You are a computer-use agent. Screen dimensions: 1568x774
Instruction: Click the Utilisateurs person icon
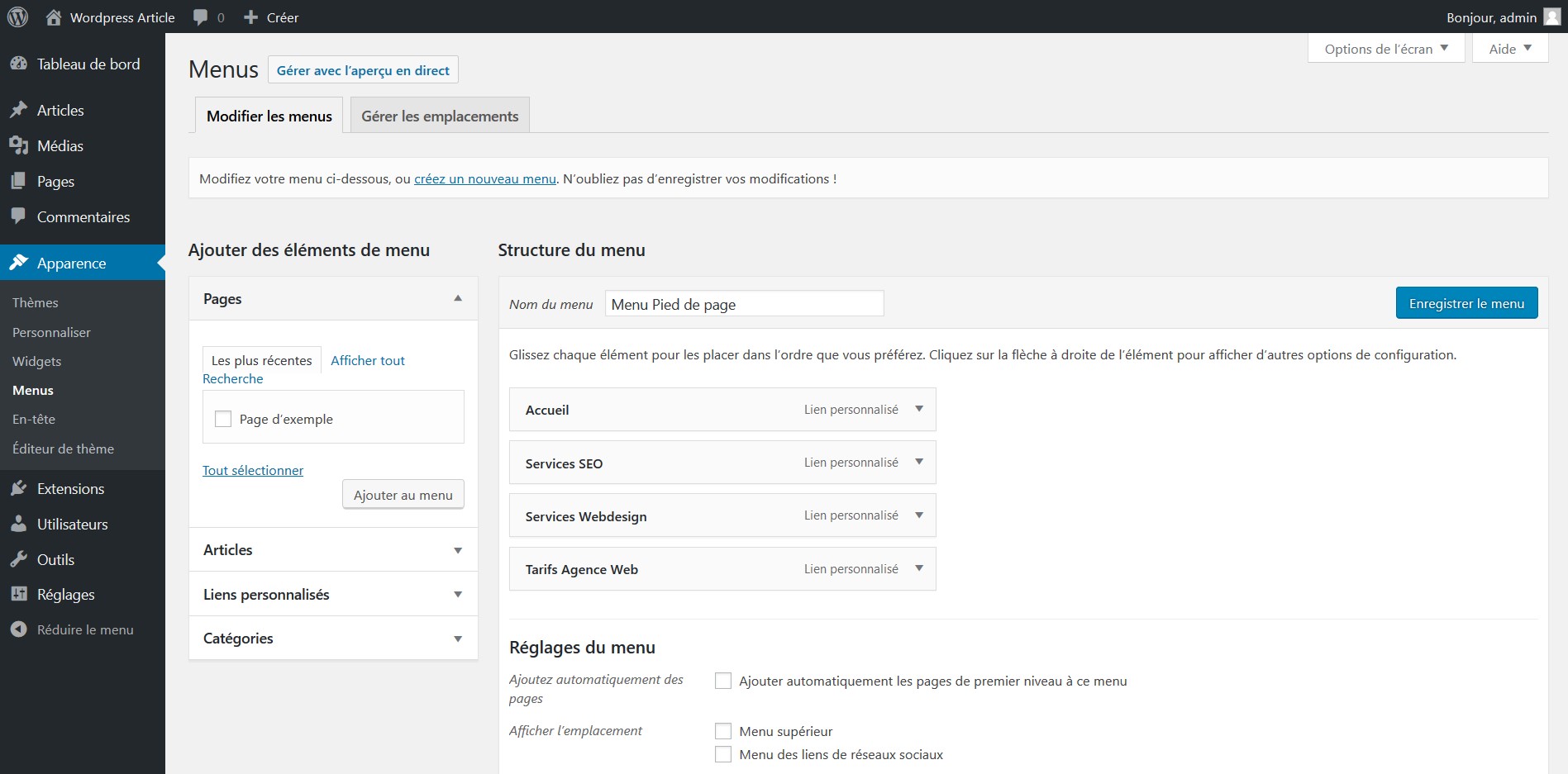pyautogui.click(x=18, y=524)
